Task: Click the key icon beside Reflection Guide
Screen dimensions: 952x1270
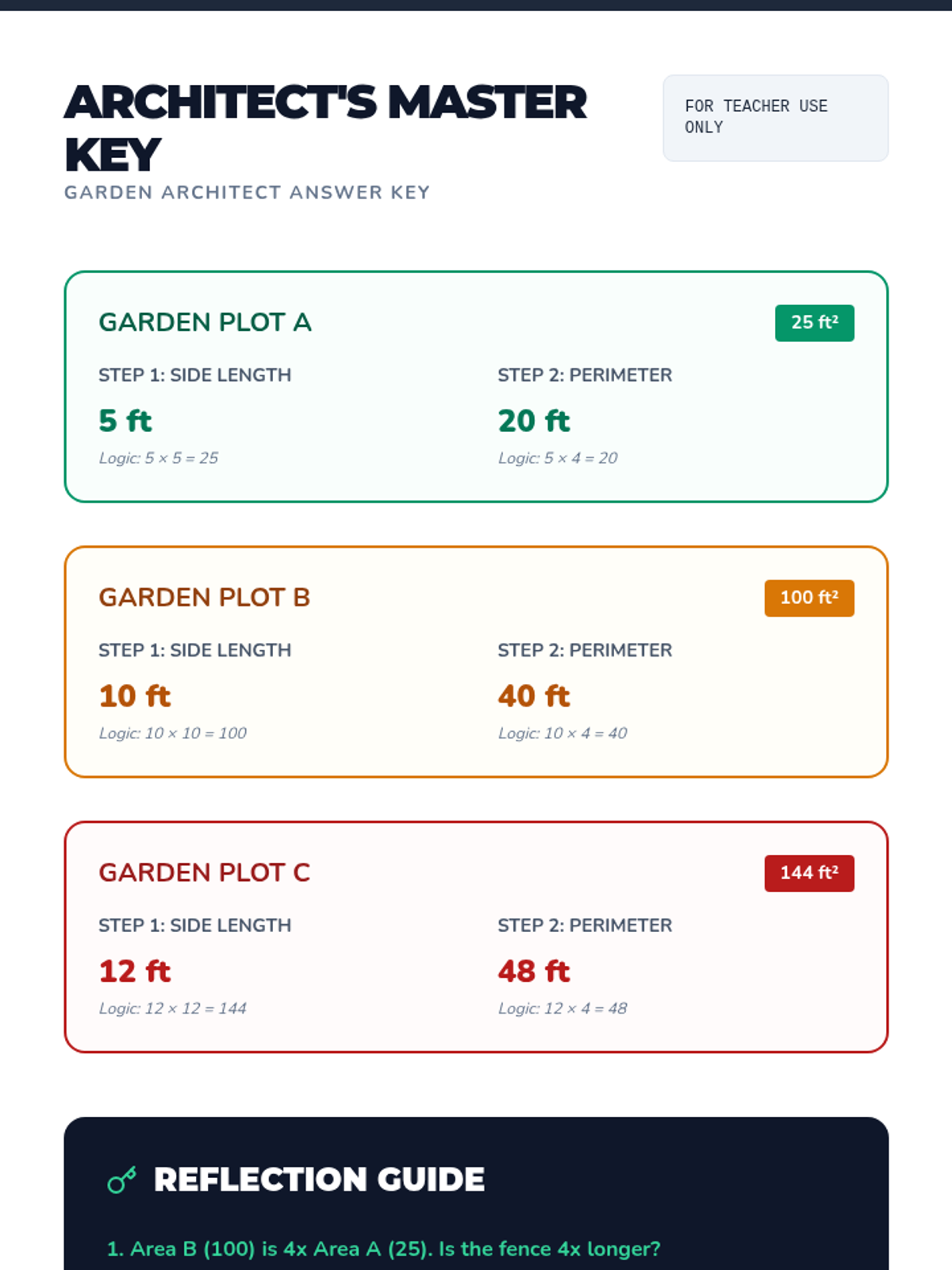Action: coord(121,1180)
